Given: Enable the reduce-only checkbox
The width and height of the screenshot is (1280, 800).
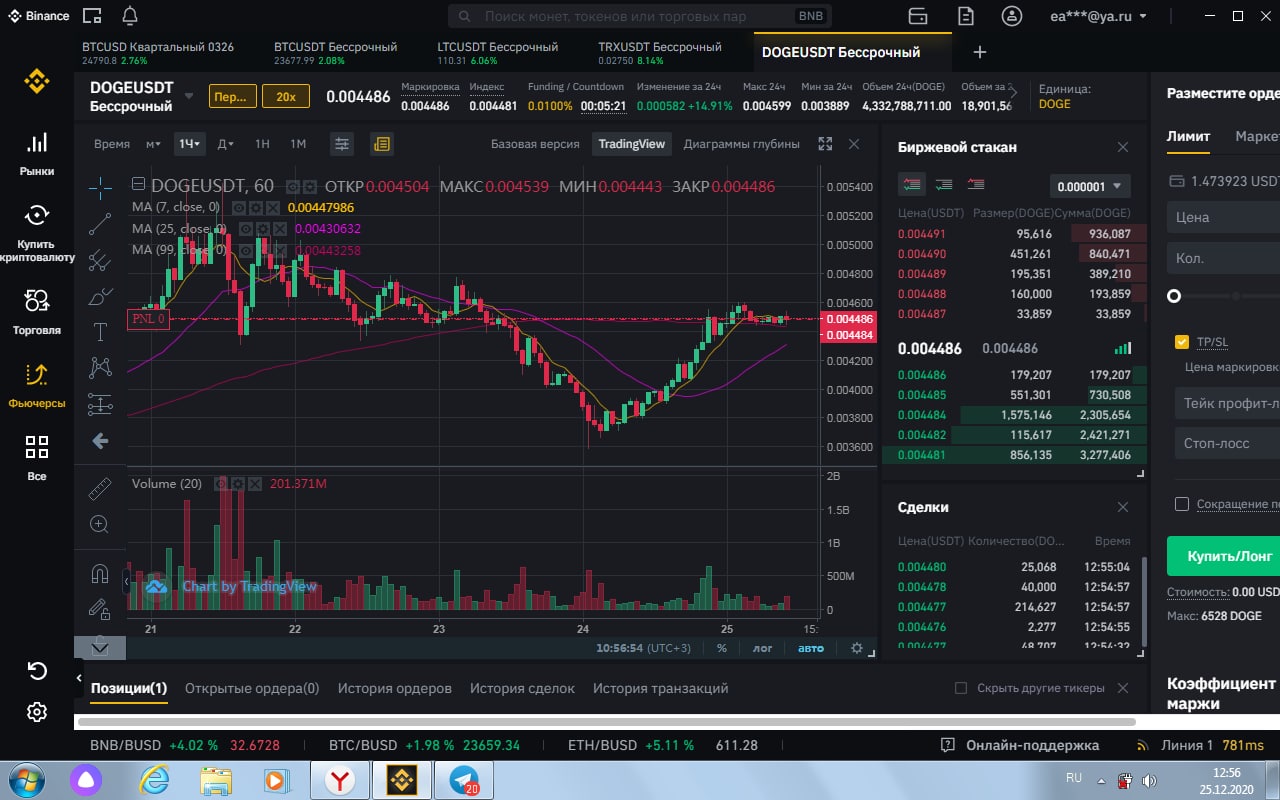Looking at the screenshot, I should click(1182, 504).
